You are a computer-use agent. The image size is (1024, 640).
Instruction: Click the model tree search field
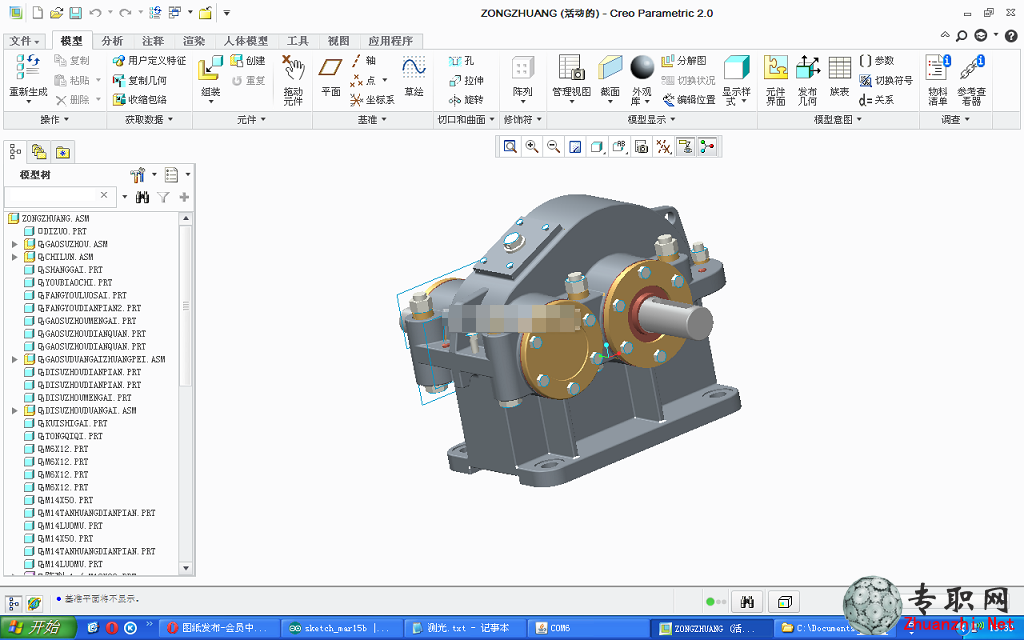[x=51, y=196]
